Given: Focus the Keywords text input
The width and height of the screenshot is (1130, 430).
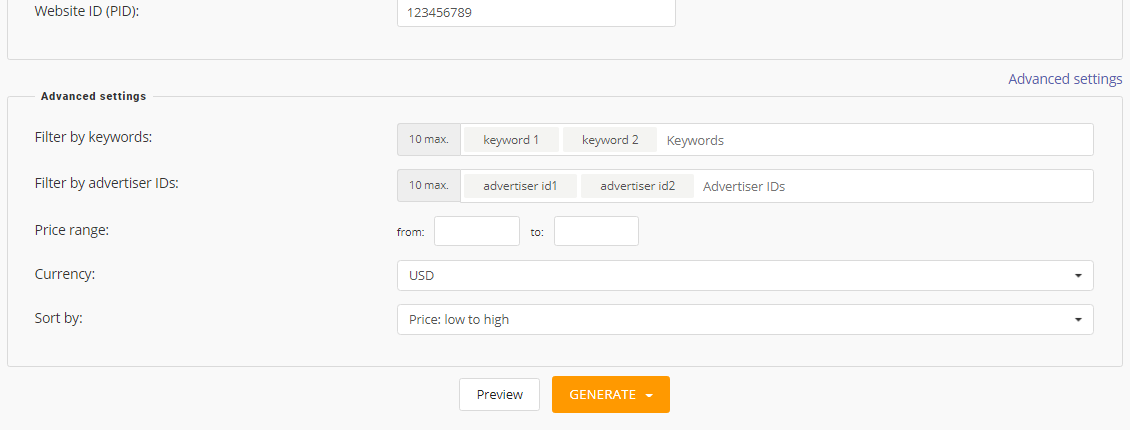Looking at the screenshot, I should [875, 140].
